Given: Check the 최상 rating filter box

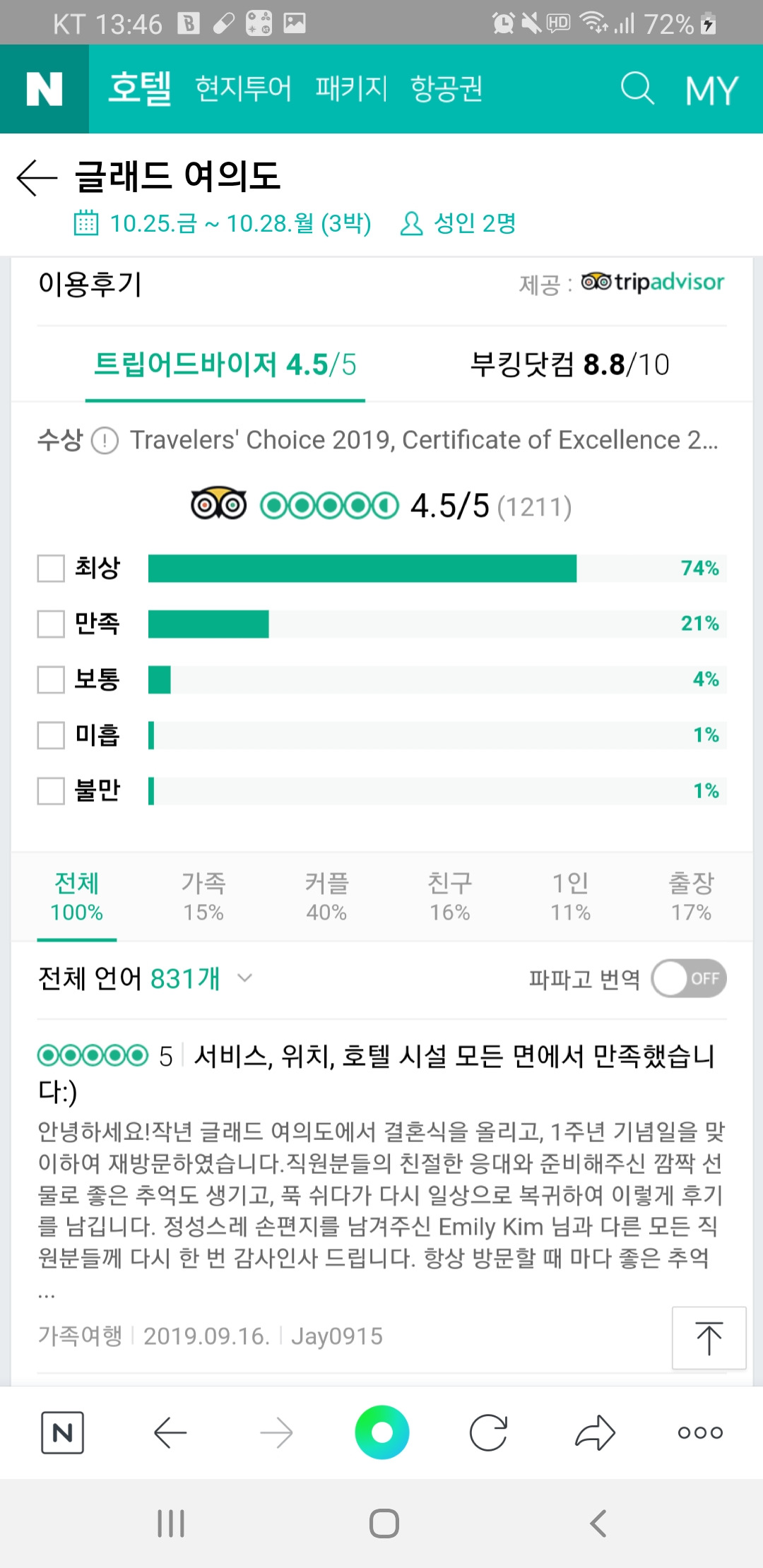Looking at the screenshot, I should pyautogui.click(x=51, y=568).
